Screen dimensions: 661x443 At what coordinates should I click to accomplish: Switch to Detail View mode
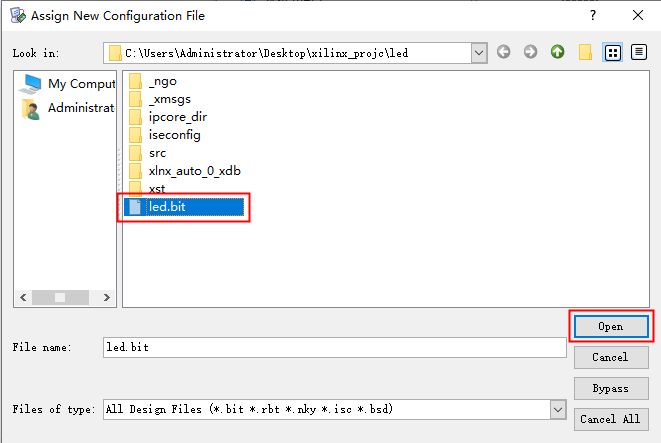click(x=638, y=52)
